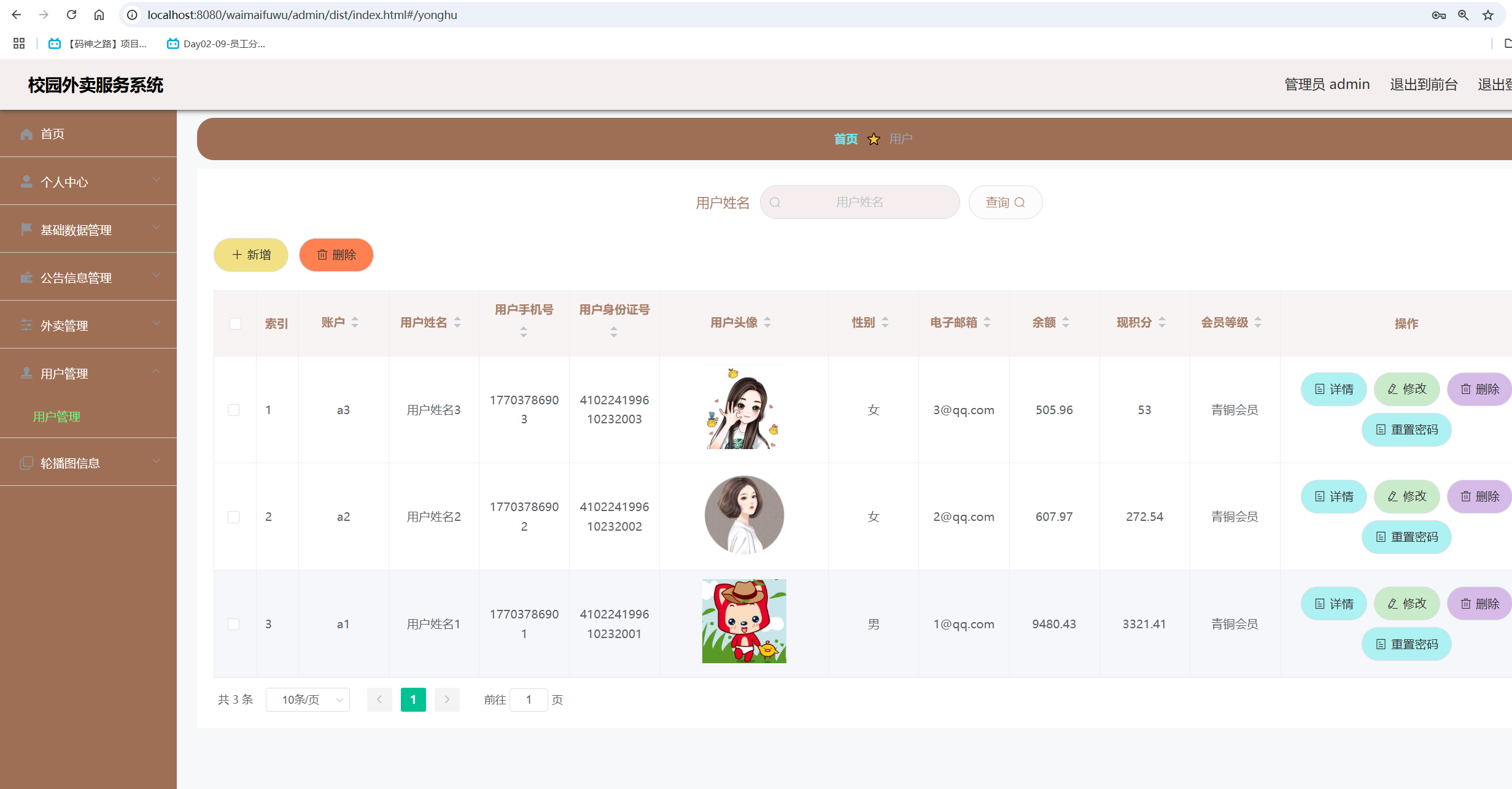Expand the 公告信息管理 menu chevron
Screen dimensions: 1512x789
157,275
